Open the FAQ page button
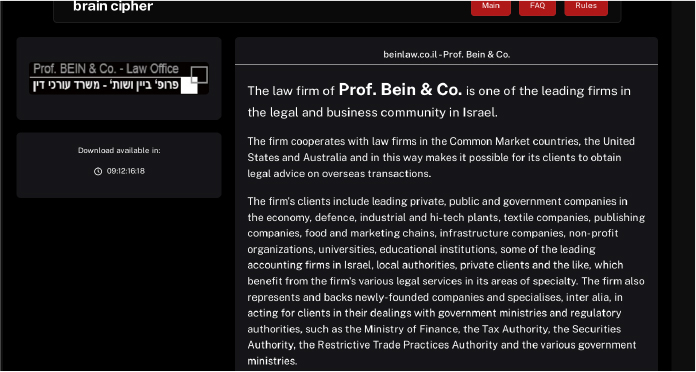This screenshot has width=696, height=372. (x=537, y=8)
